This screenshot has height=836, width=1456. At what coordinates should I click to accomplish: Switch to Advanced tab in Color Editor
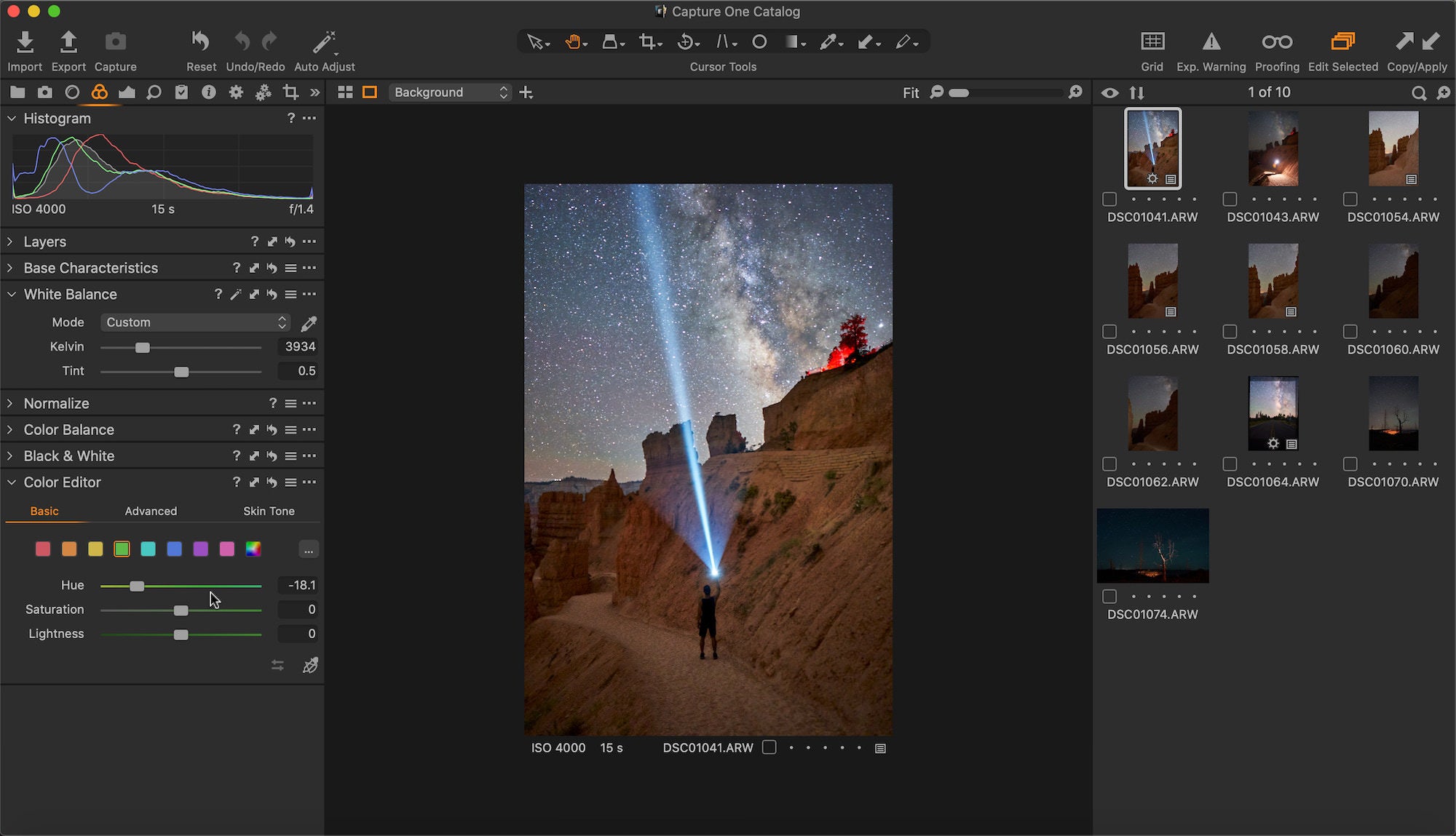151,510
